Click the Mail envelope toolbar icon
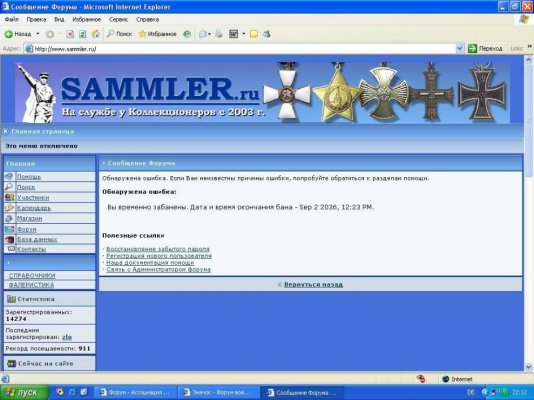Image resolution: width=534 pixels, height=400 pixels. pyautogui.click(x=203, y=34)
